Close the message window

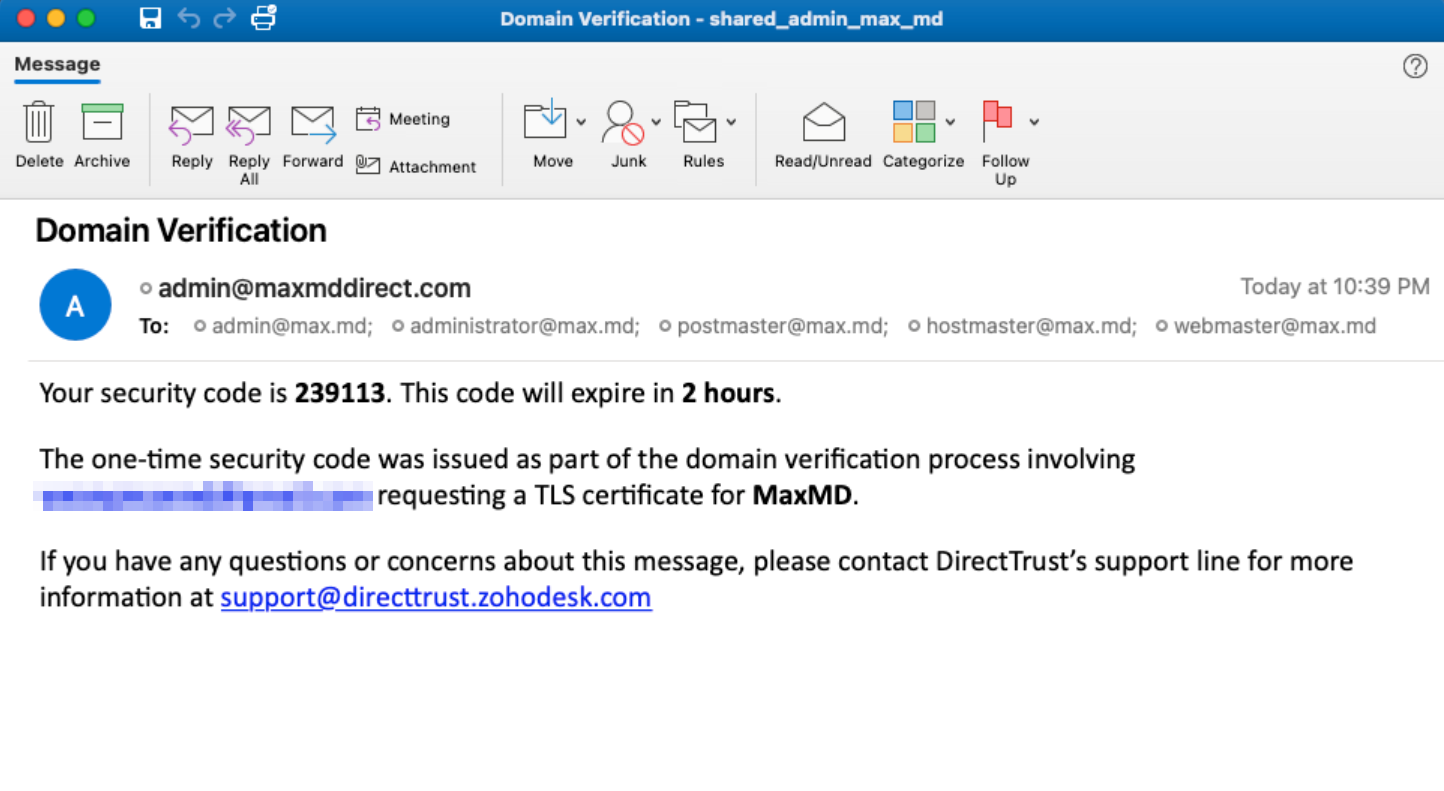pyautogui.click(x=26, y=18)
